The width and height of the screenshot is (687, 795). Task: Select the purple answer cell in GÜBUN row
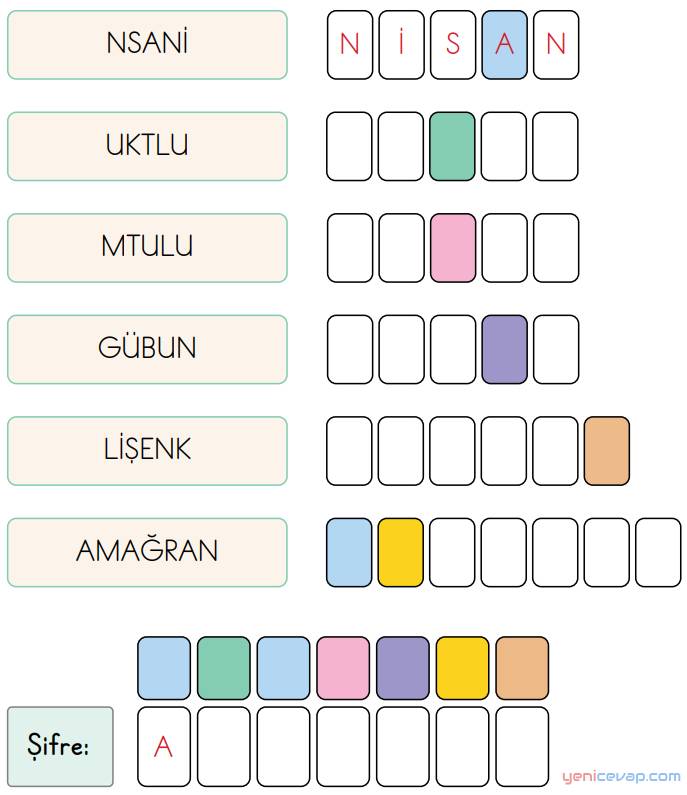504,349
